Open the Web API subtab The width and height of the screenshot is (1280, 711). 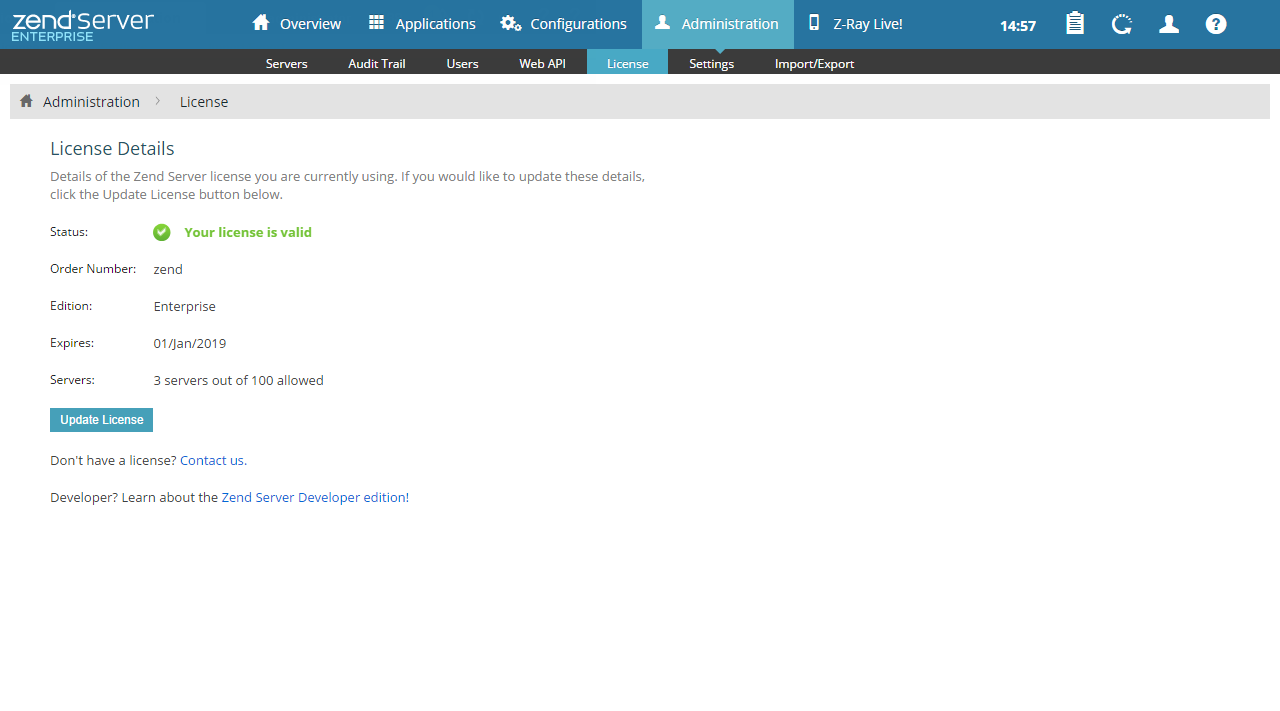542,63
